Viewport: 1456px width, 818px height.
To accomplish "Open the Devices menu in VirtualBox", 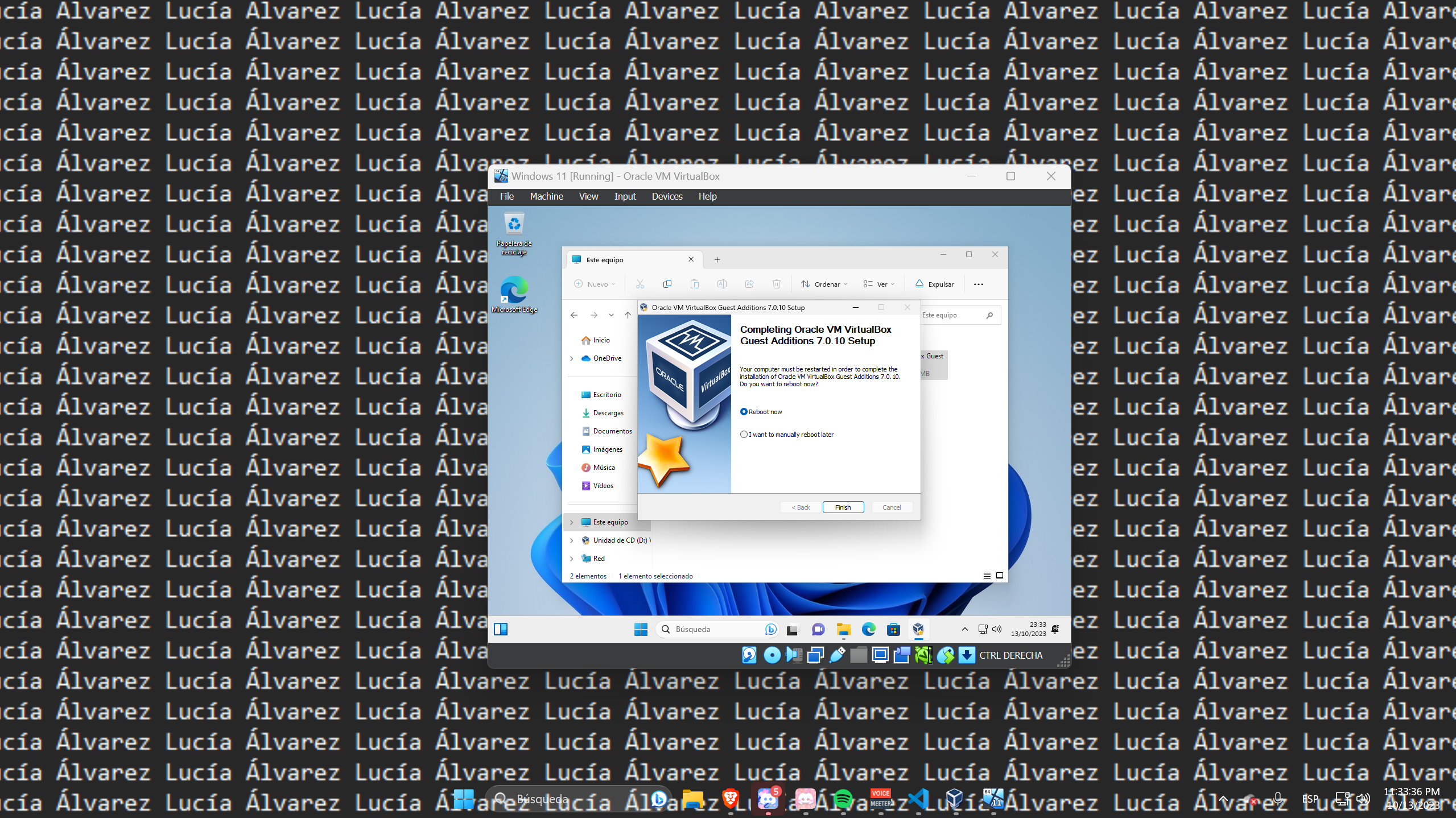I will point(666,196).
